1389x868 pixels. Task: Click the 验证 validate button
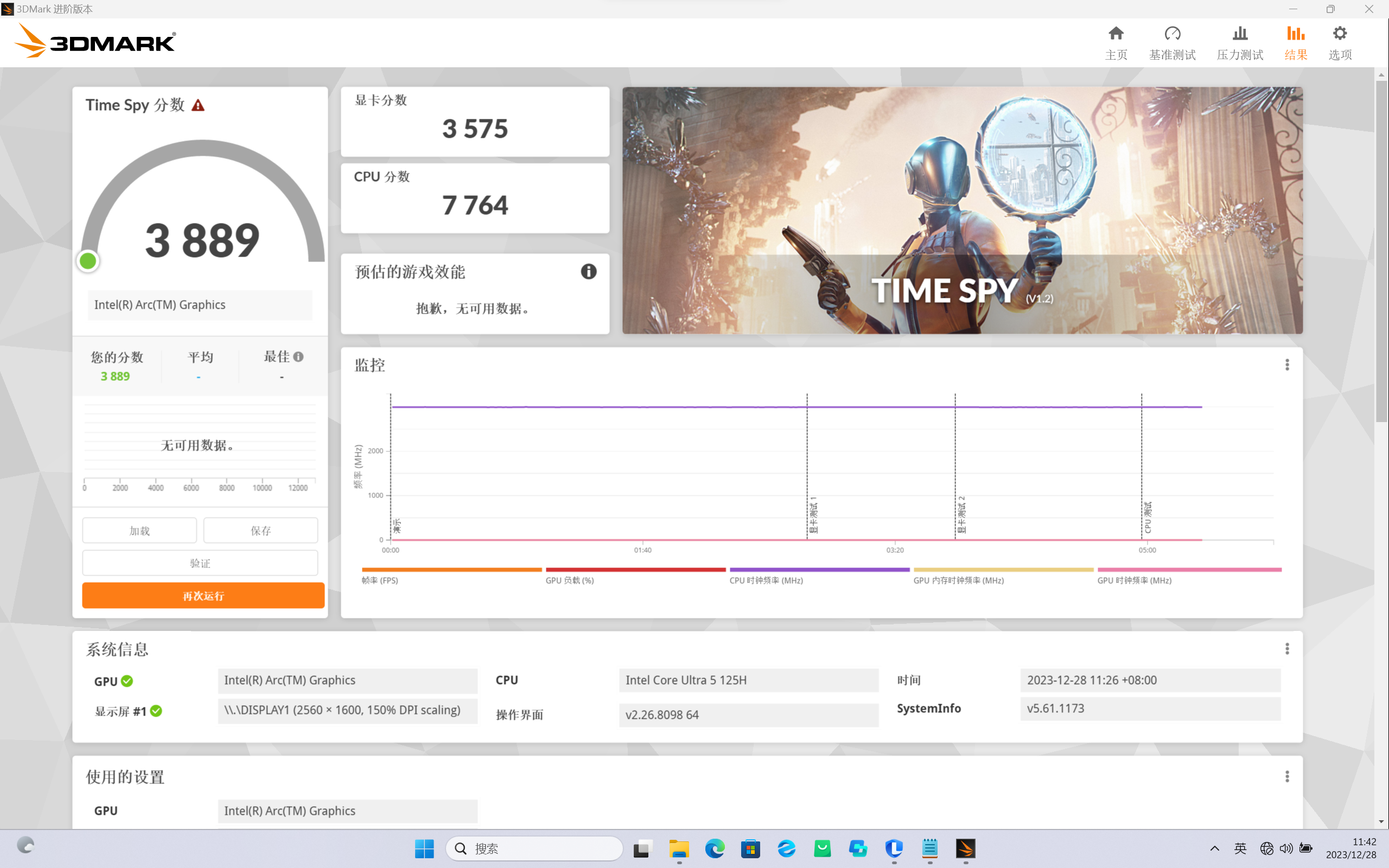pos(200,563)
